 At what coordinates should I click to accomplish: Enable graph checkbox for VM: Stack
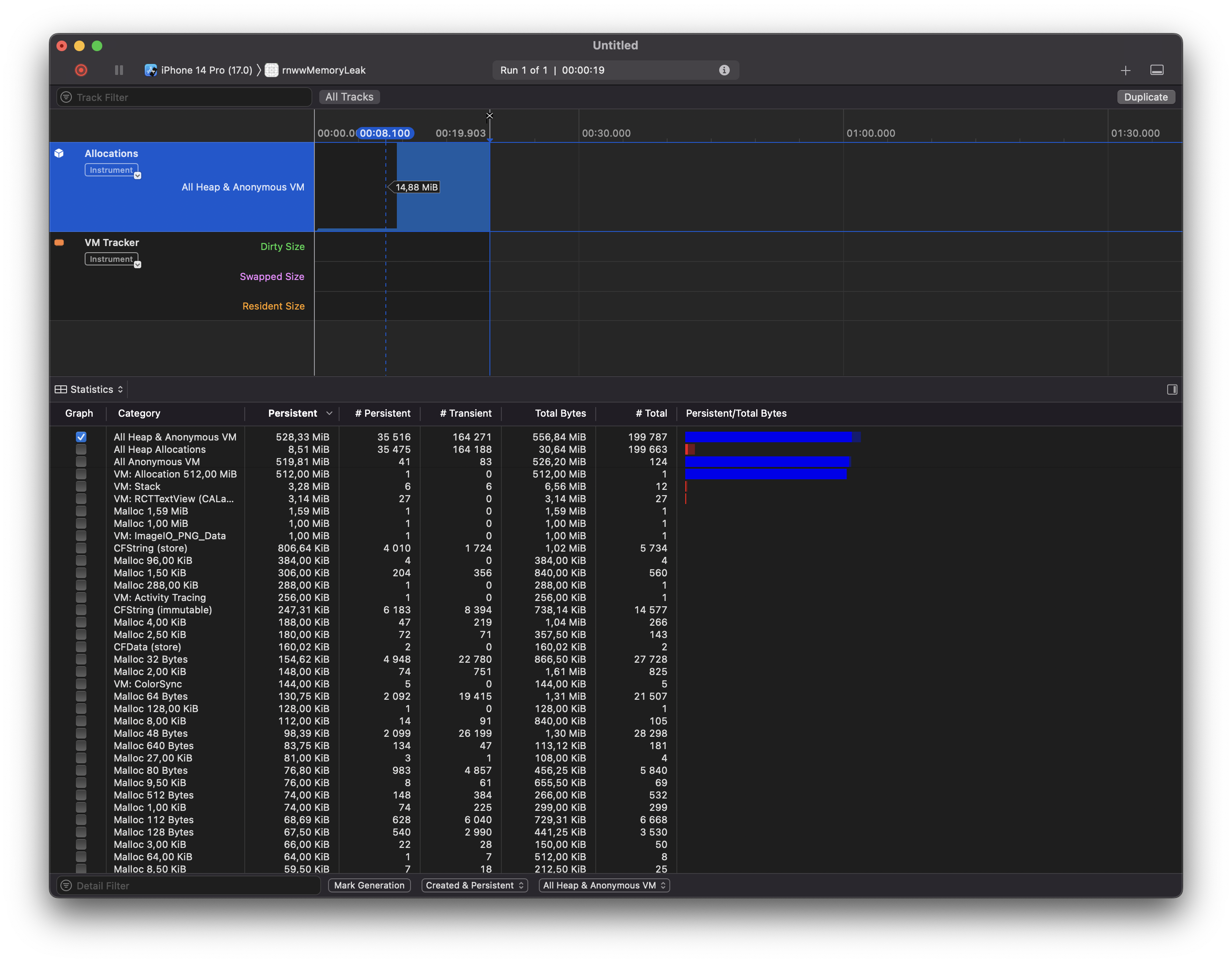click(x=81, y=486)
